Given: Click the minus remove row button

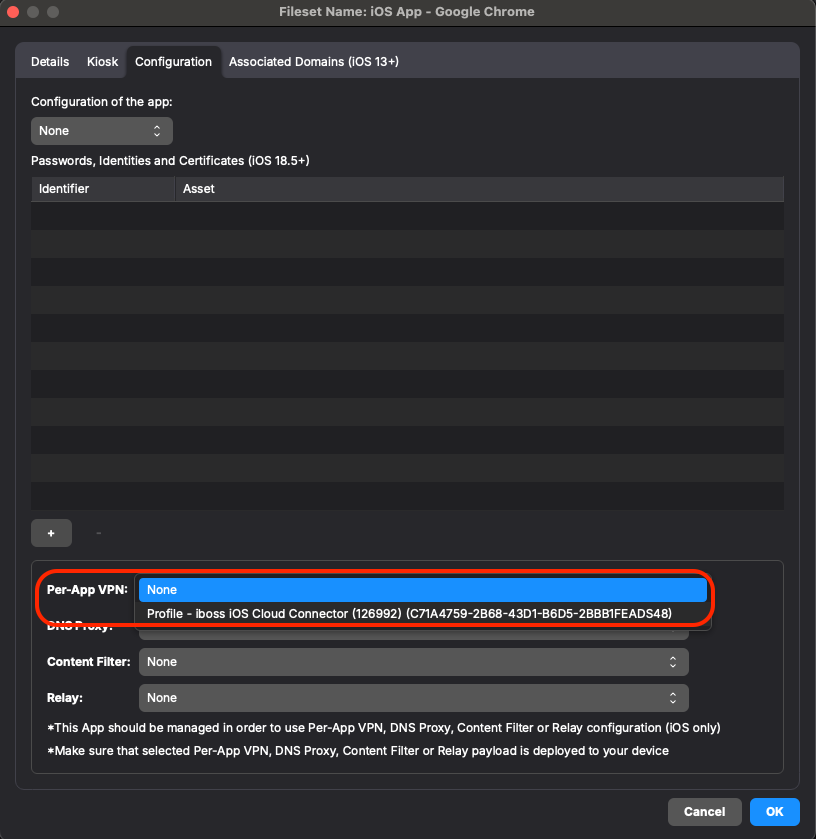Looking at the screenshot, I should [x=98, y=533].
